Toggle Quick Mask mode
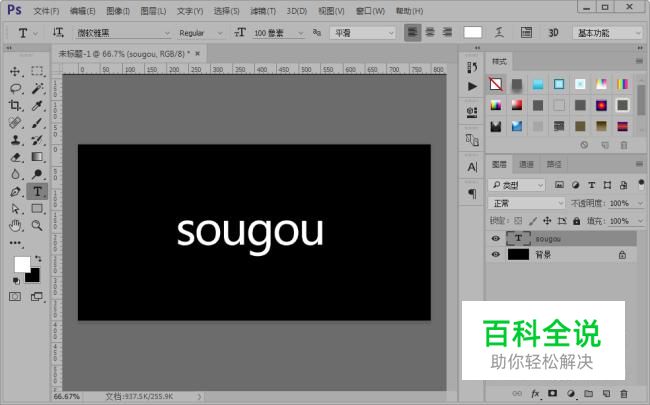650x405 pixels. (x=15, y=297)
